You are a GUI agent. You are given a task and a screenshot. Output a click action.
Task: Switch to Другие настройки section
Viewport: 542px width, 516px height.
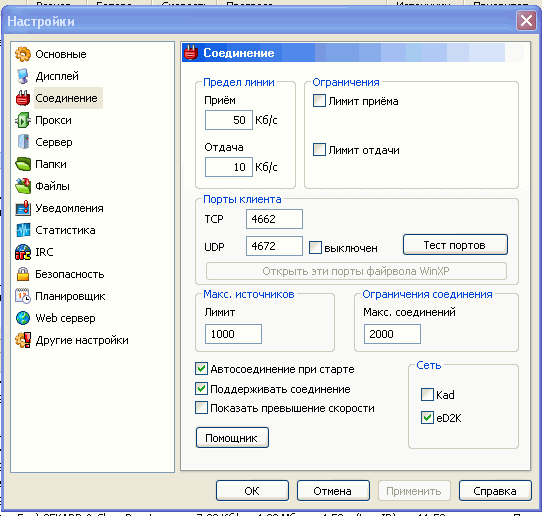click(x=82, y=340)
